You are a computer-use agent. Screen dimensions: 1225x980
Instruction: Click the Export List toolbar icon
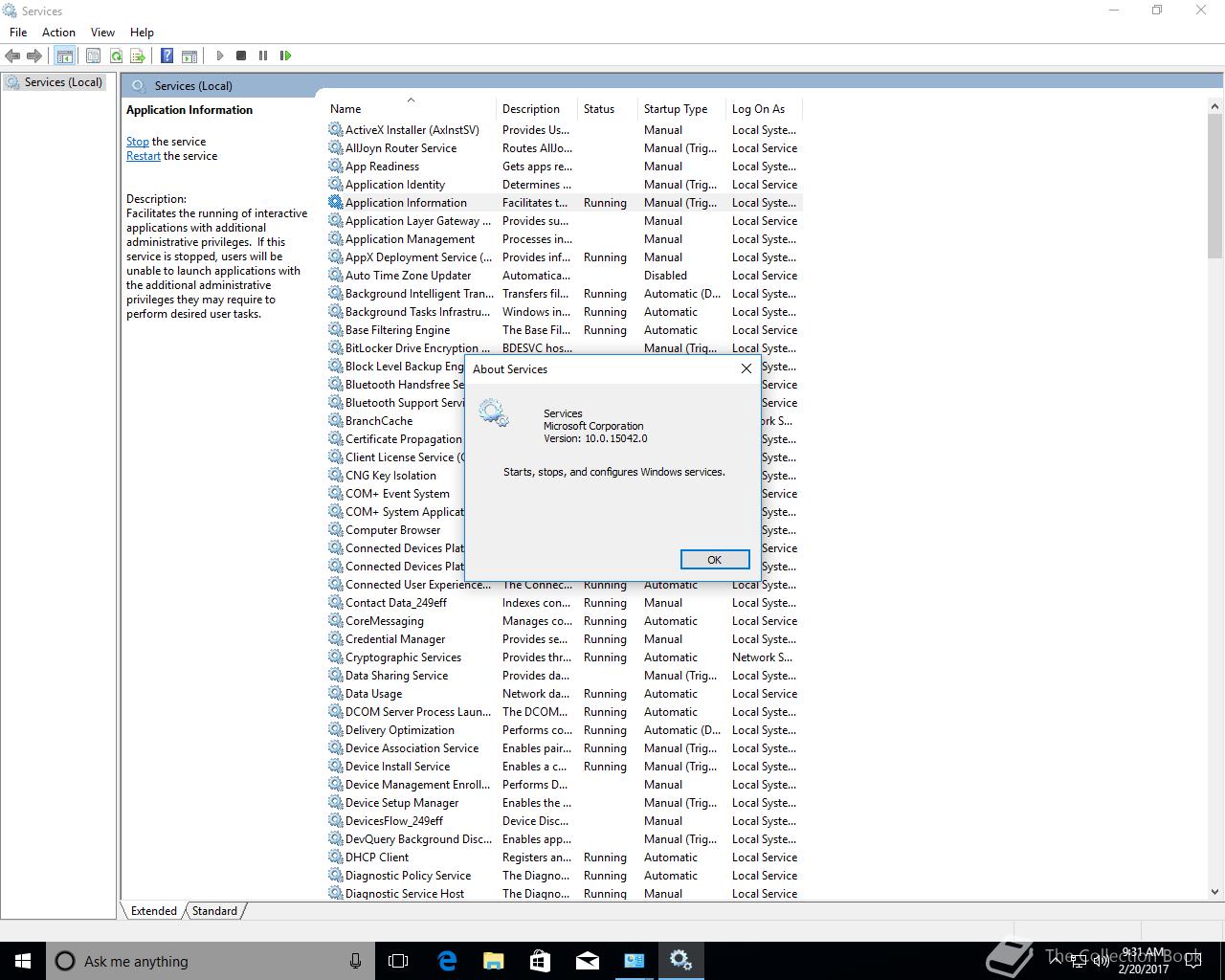(138, 56)
